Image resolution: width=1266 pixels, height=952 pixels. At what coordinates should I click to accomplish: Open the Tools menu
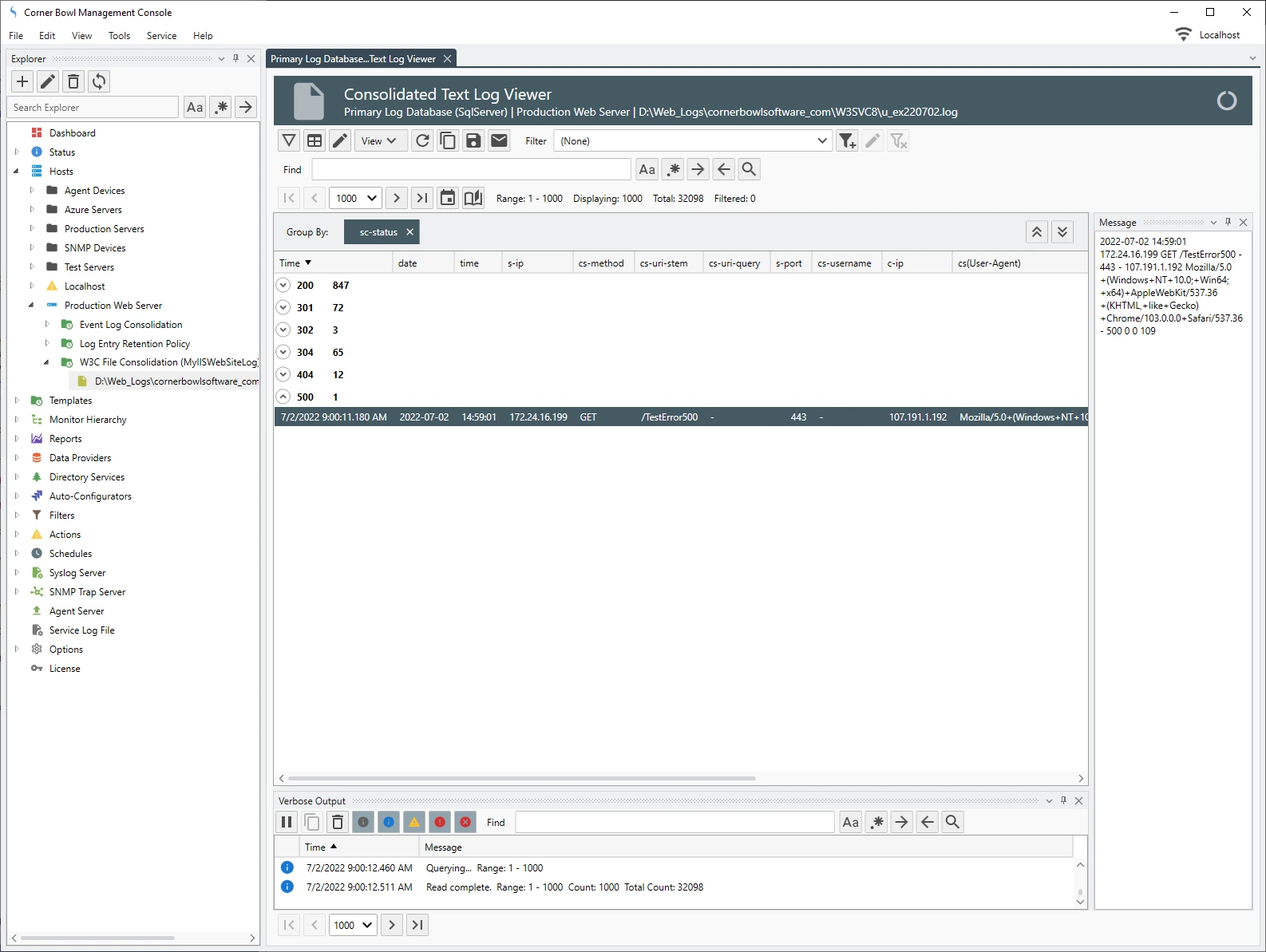pyautogui.click(x=119, y=36)
